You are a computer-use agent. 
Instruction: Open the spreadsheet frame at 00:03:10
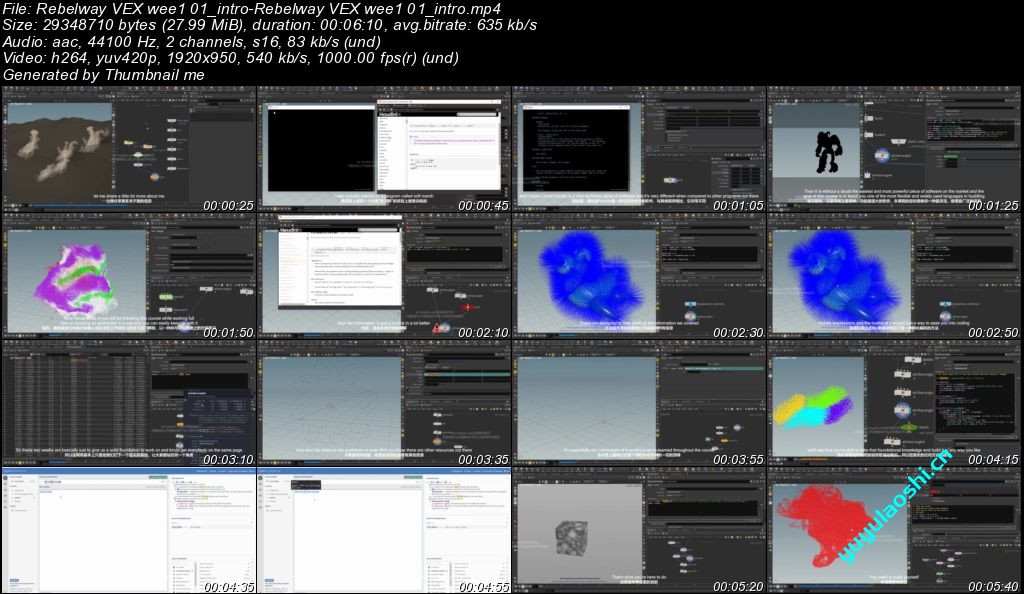pyautogui.click(x=129, y=403)
